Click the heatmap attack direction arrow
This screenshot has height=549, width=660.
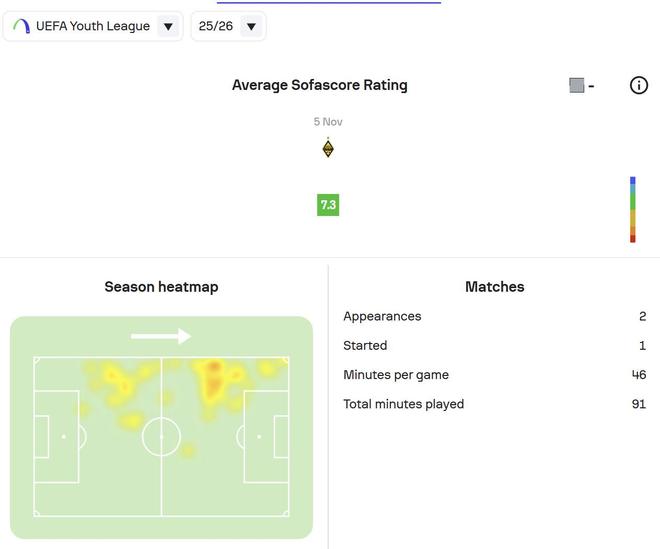pyautogui.click(x=161, y=336)
